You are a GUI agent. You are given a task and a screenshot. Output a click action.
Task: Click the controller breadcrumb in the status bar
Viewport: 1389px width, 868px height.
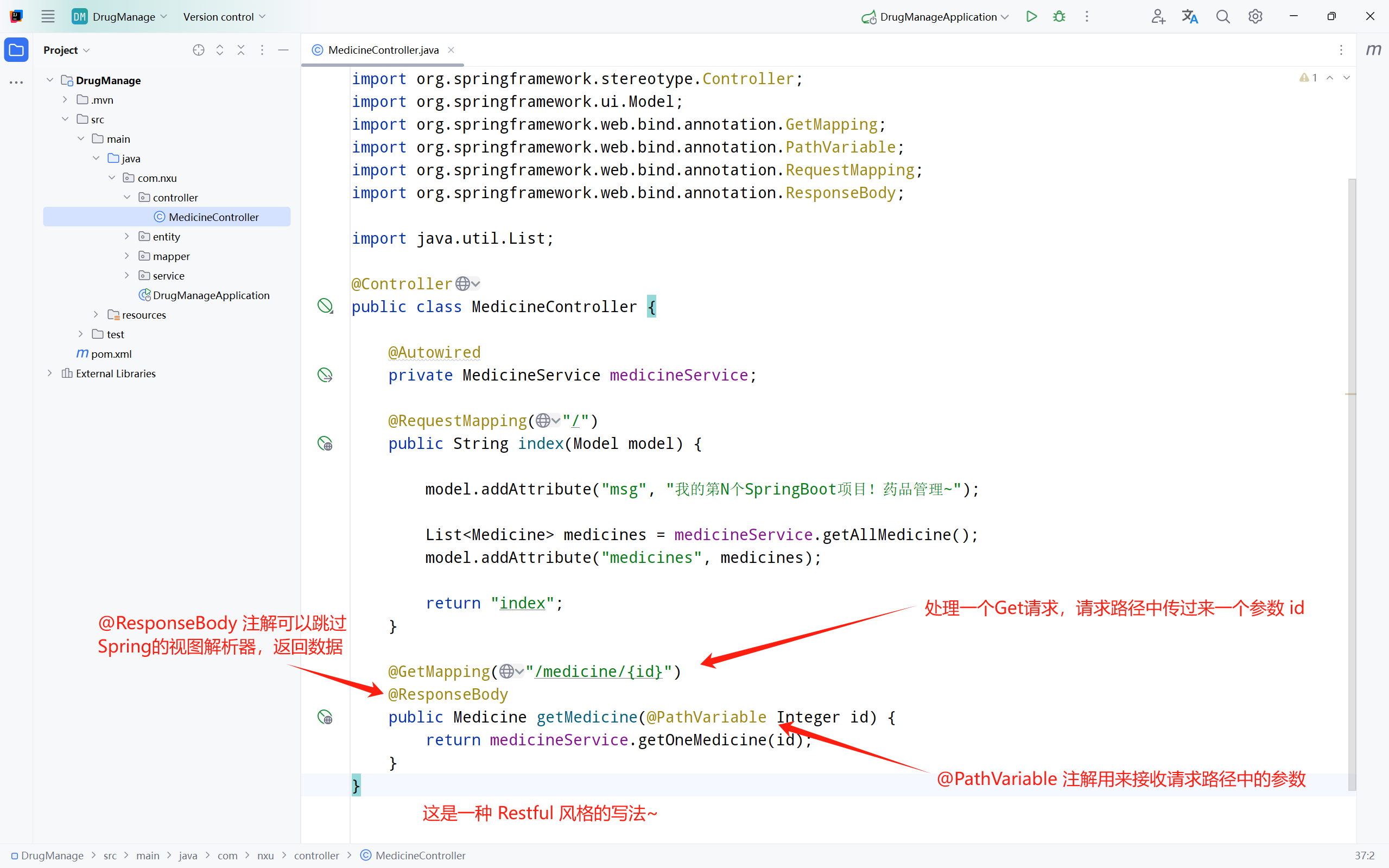(316, 856)
